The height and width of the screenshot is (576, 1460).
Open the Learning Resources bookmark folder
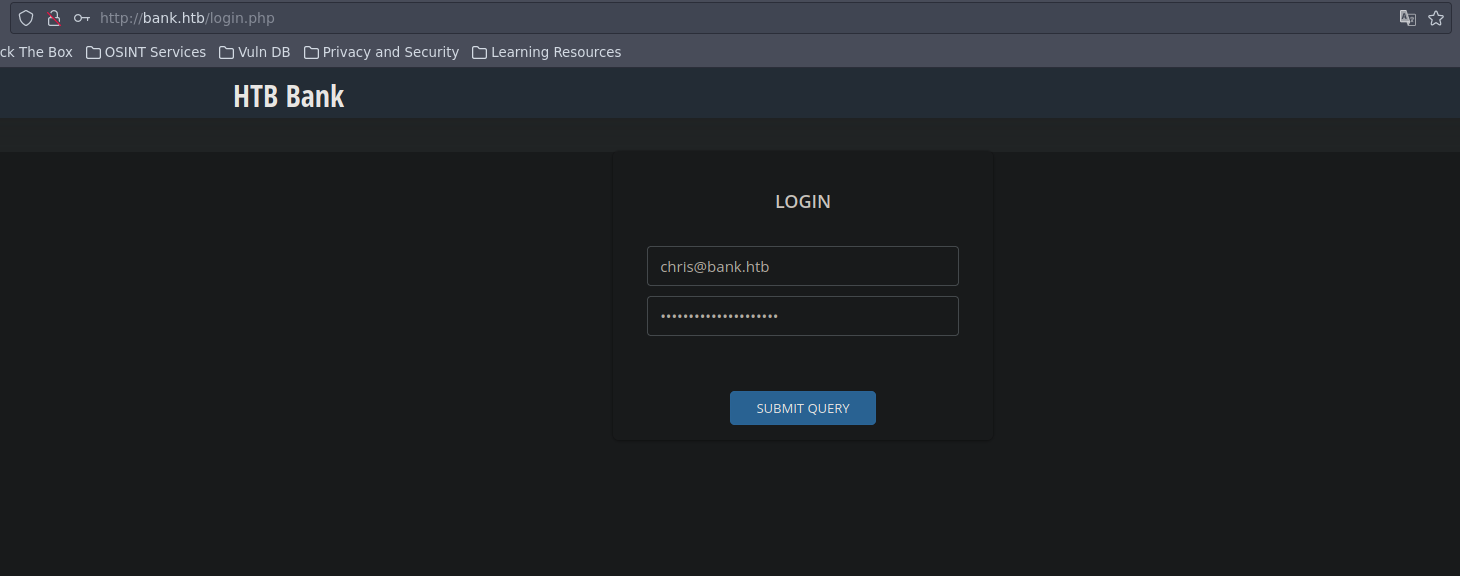555,52
